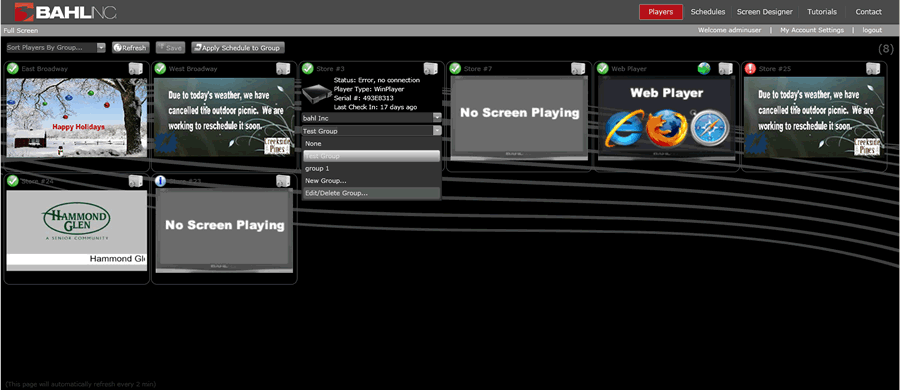This screenshot has width=900, height=390.
Task: Click the green status check on Web Player
Action: (x=603, y=69)
